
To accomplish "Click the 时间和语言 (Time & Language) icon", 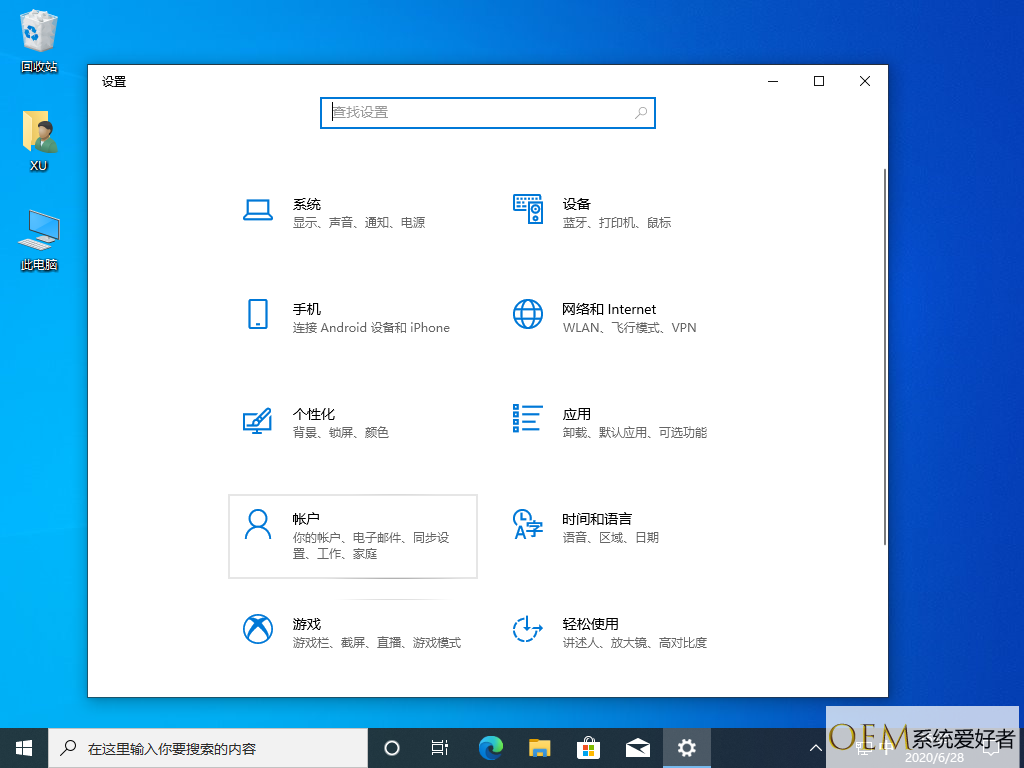I will [527, 524].
